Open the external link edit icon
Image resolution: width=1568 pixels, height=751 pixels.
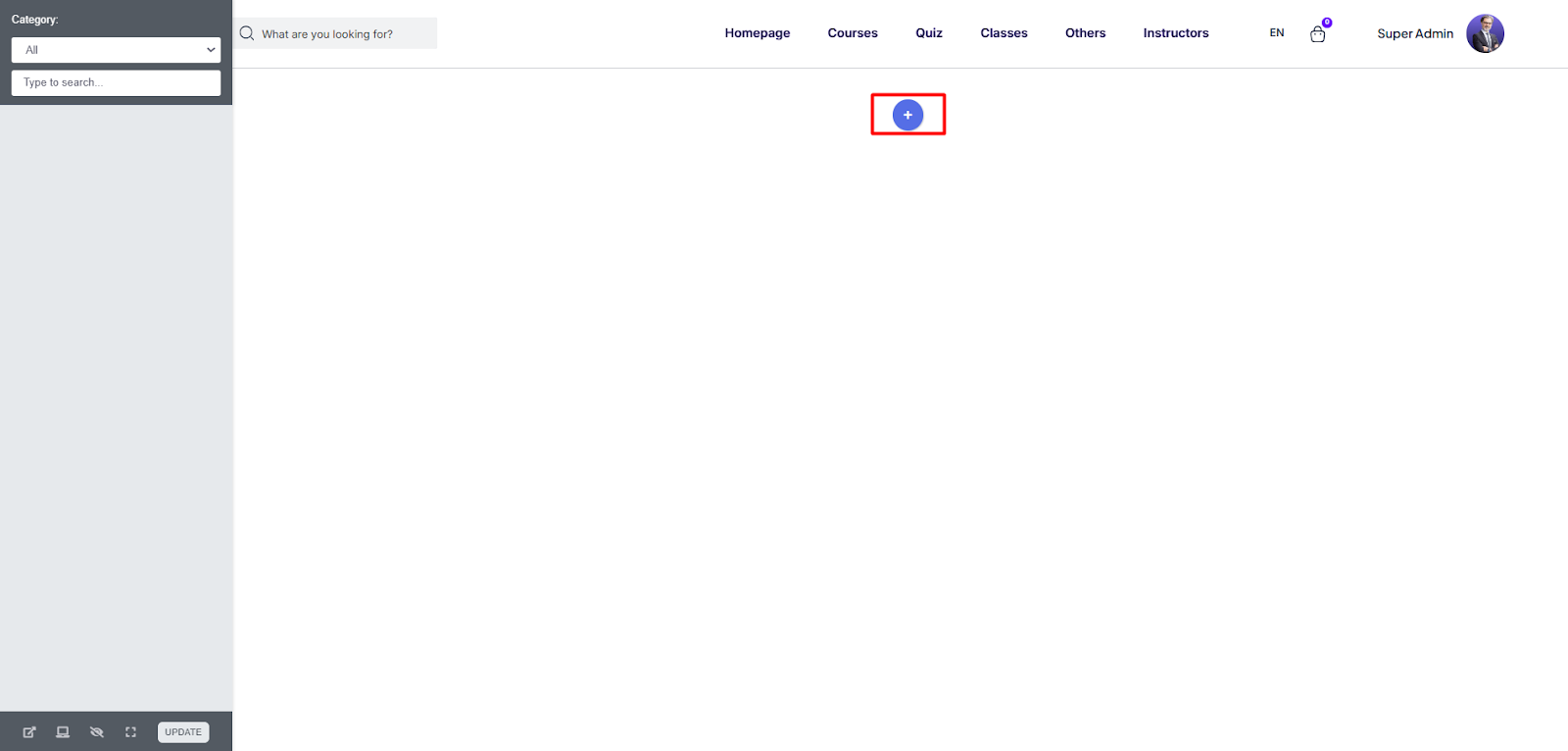pos(29,732)
